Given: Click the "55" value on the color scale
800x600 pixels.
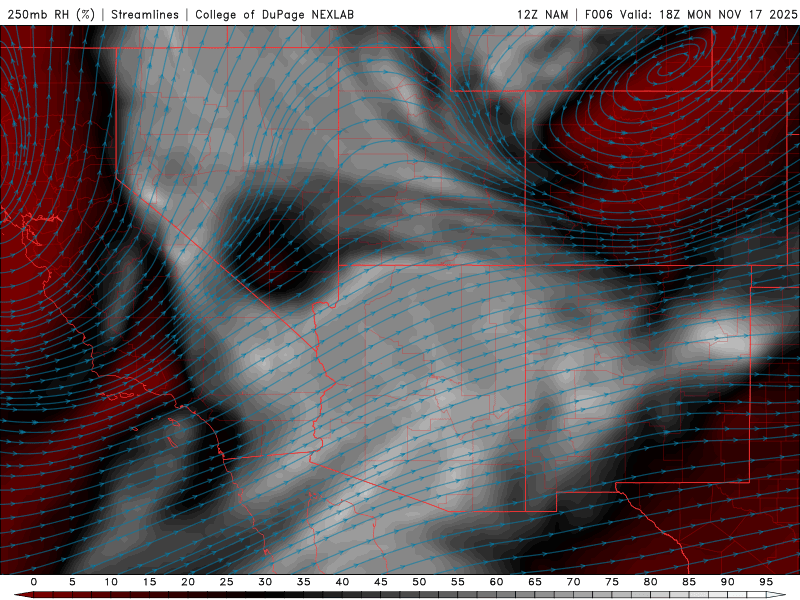Looking at the screenshot, I should 458,582.
